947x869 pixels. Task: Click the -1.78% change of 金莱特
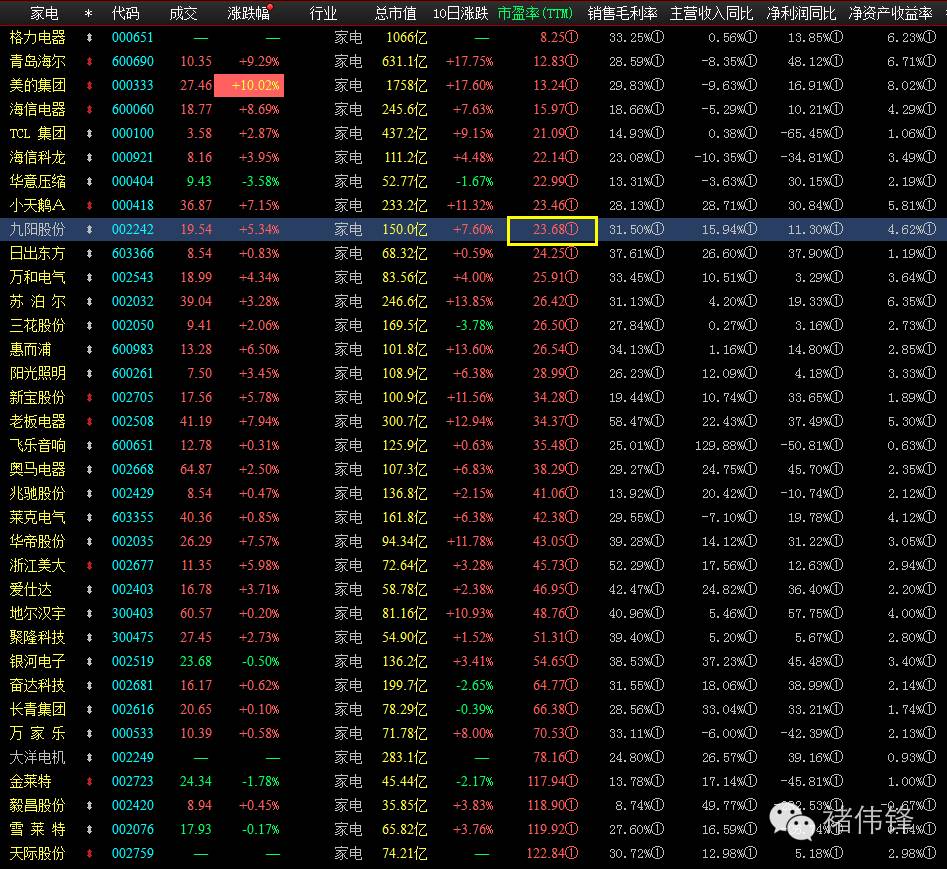coord(260,781)
